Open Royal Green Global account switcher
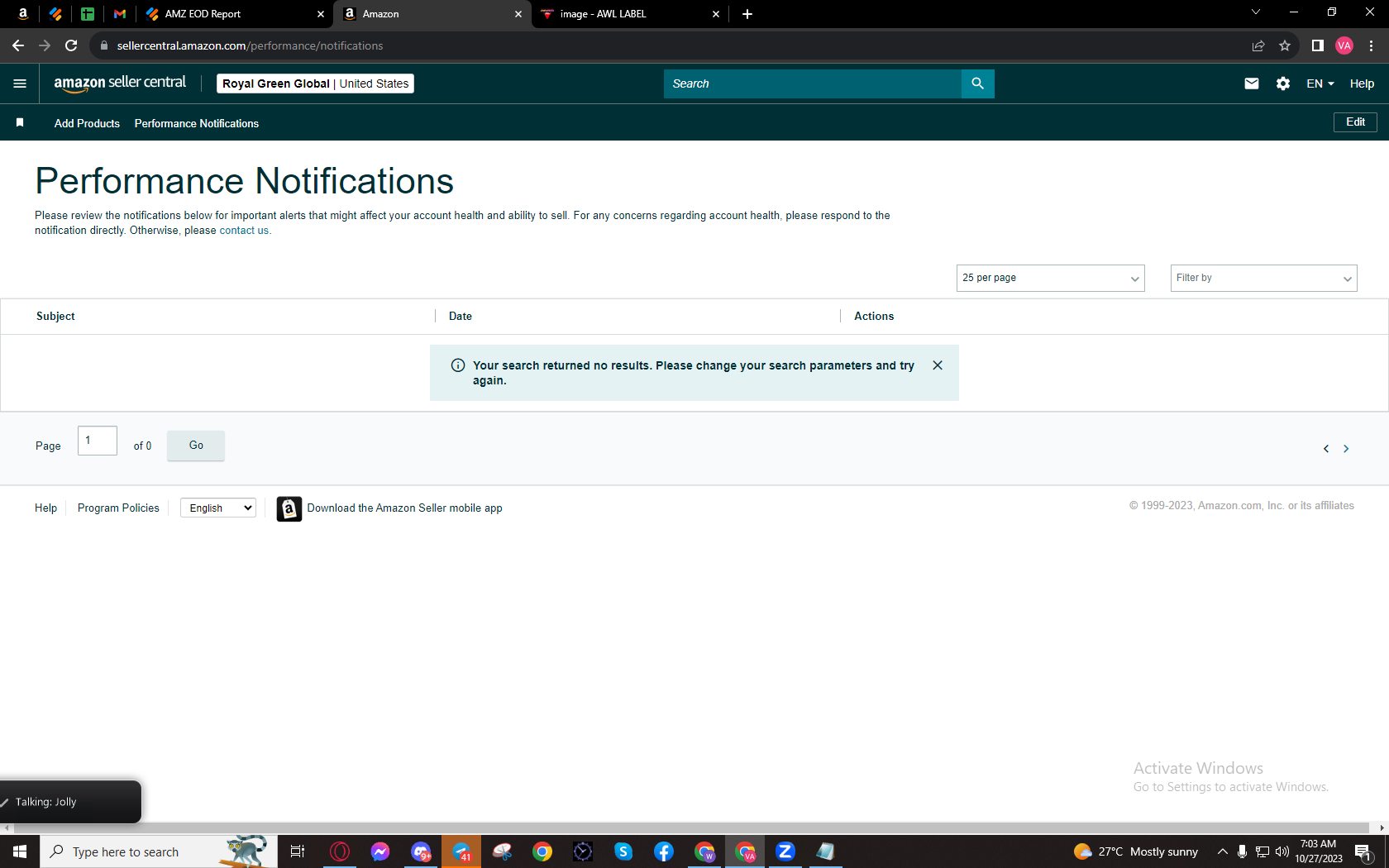The image size is (1389, 868). (x=315, y=83)
